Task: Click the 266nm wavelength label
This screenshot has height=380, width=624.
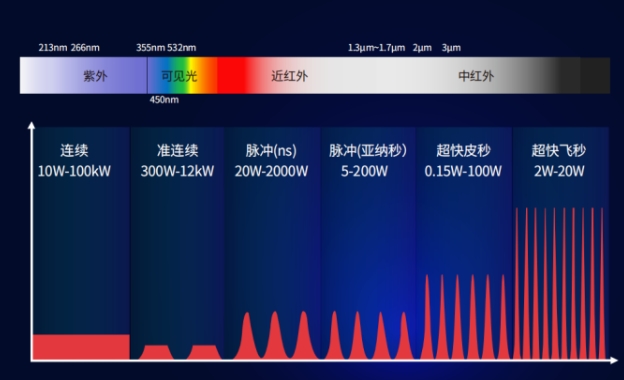Action: (x=85, y=48)
